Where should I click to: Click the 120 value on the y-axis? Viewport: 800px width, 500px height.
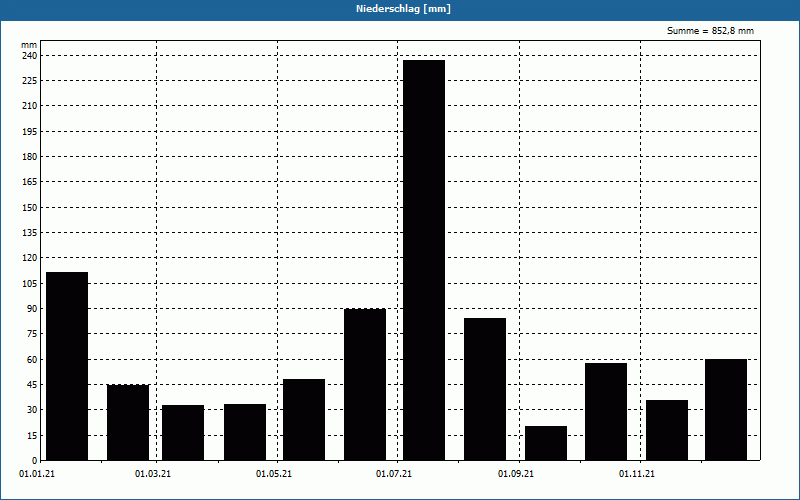[x=30, y=258]
